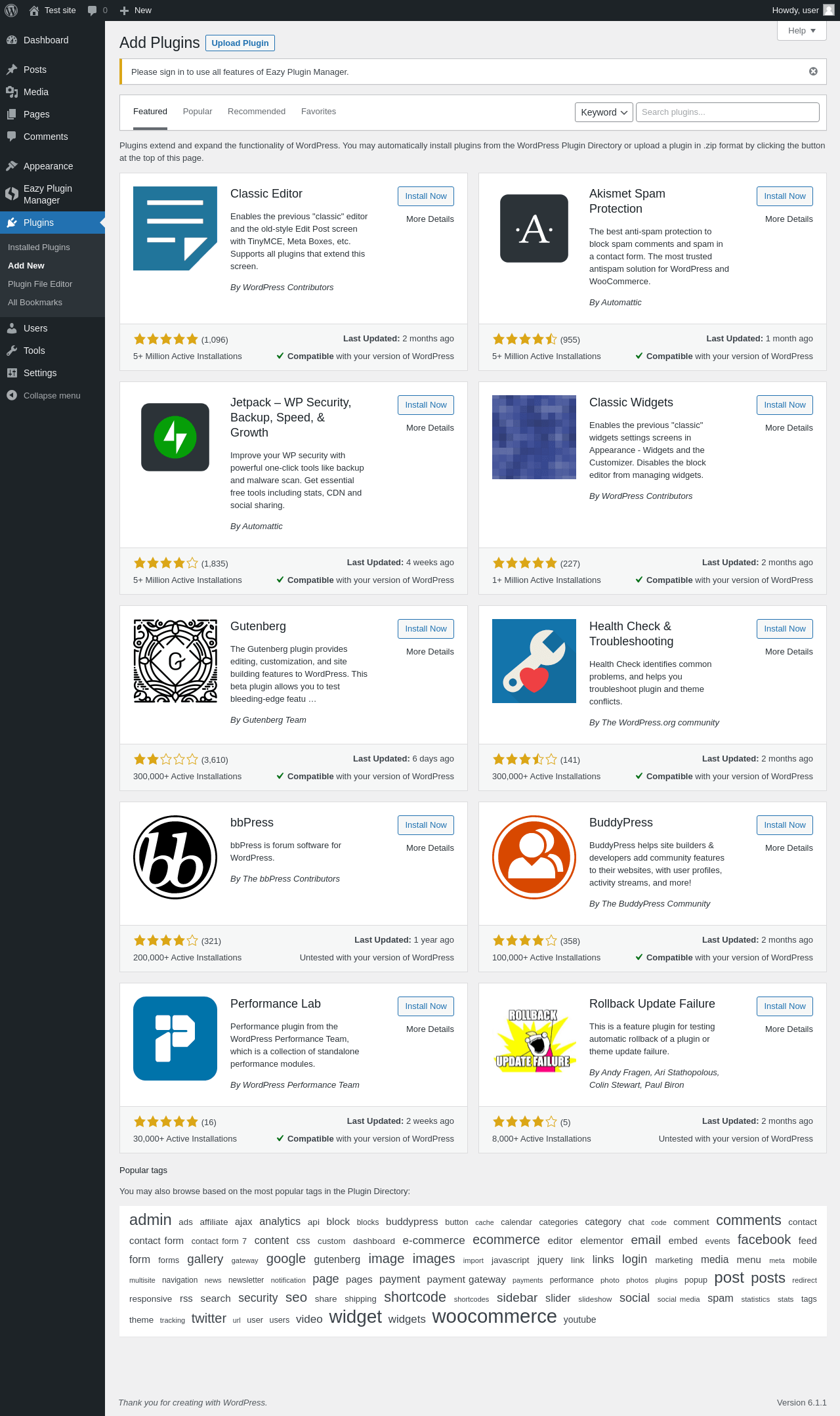View More Details for Classic Widgets
Screen dimensions: 840x1416
point(789,428)
